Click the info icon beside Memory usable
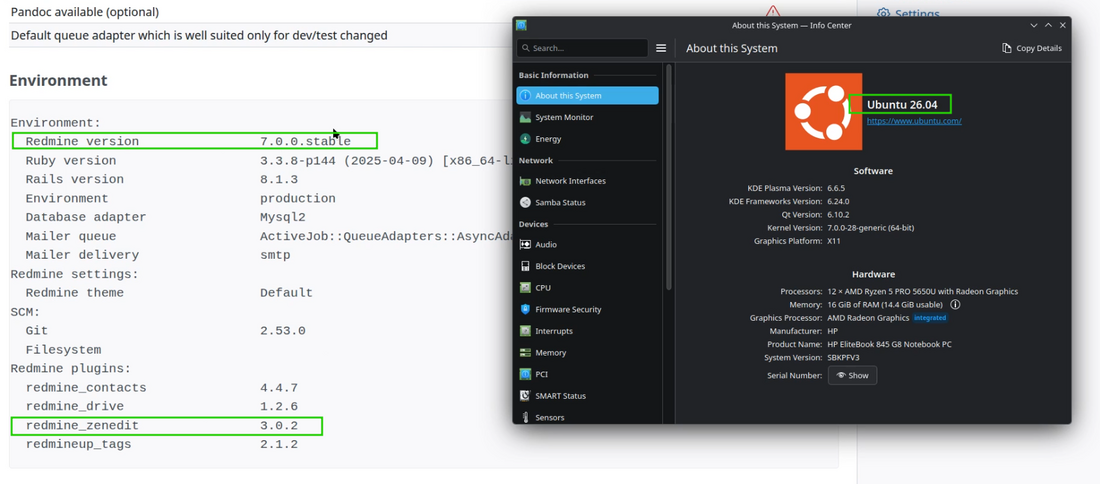The image size is (1100, 484). pos(955,305)
